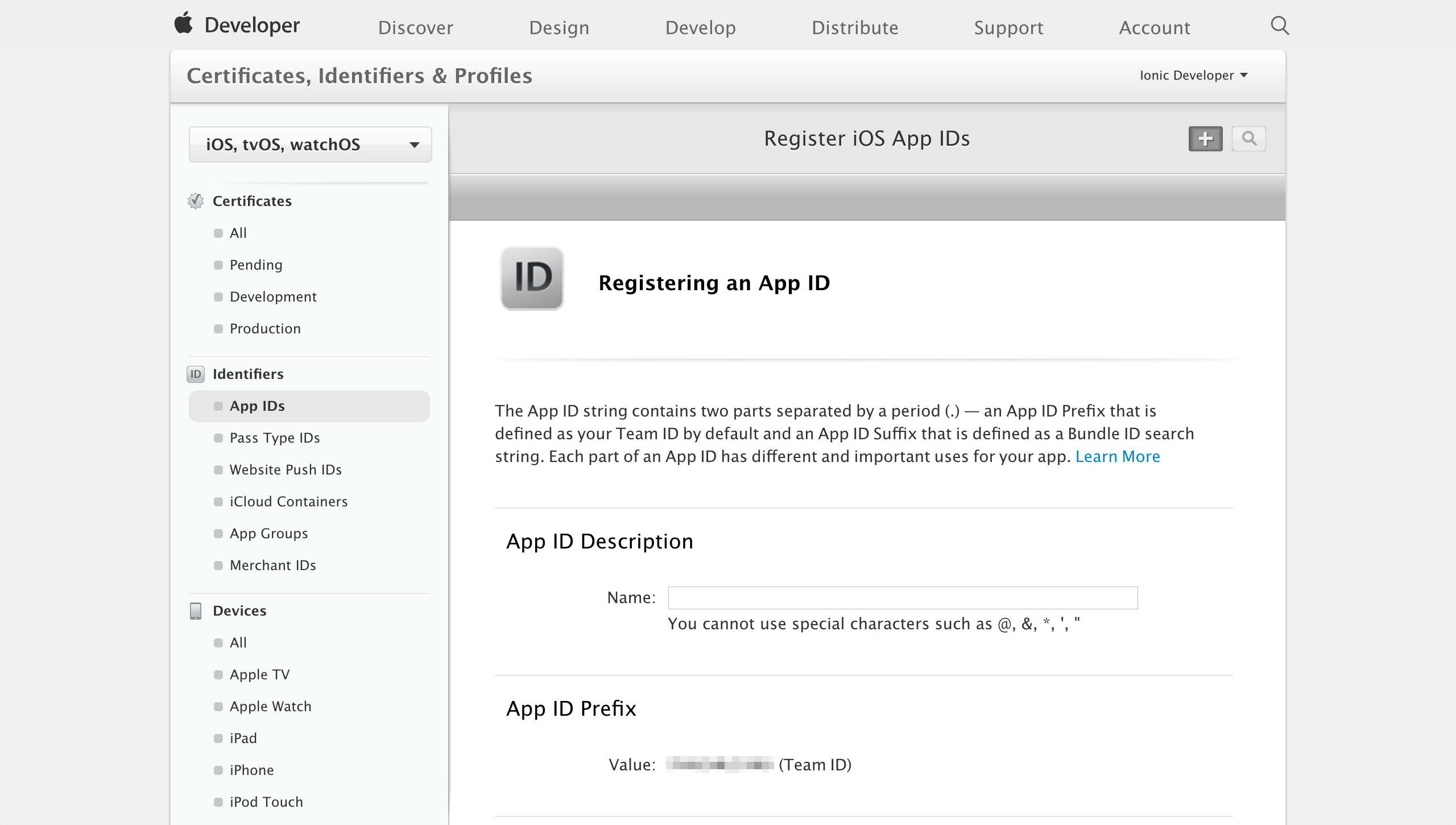Click the Certificates badge icon in sidebar

(196, 201)
